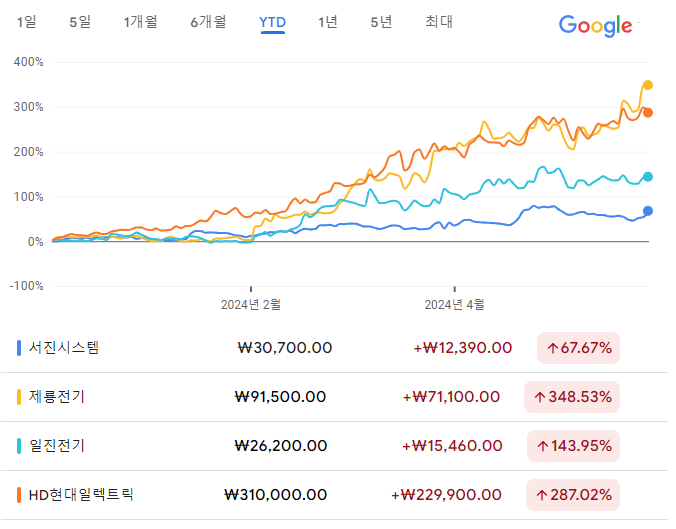Click the gain value +₩229,900.00
This screenshot has height=529, width=676.
[446, 495]
